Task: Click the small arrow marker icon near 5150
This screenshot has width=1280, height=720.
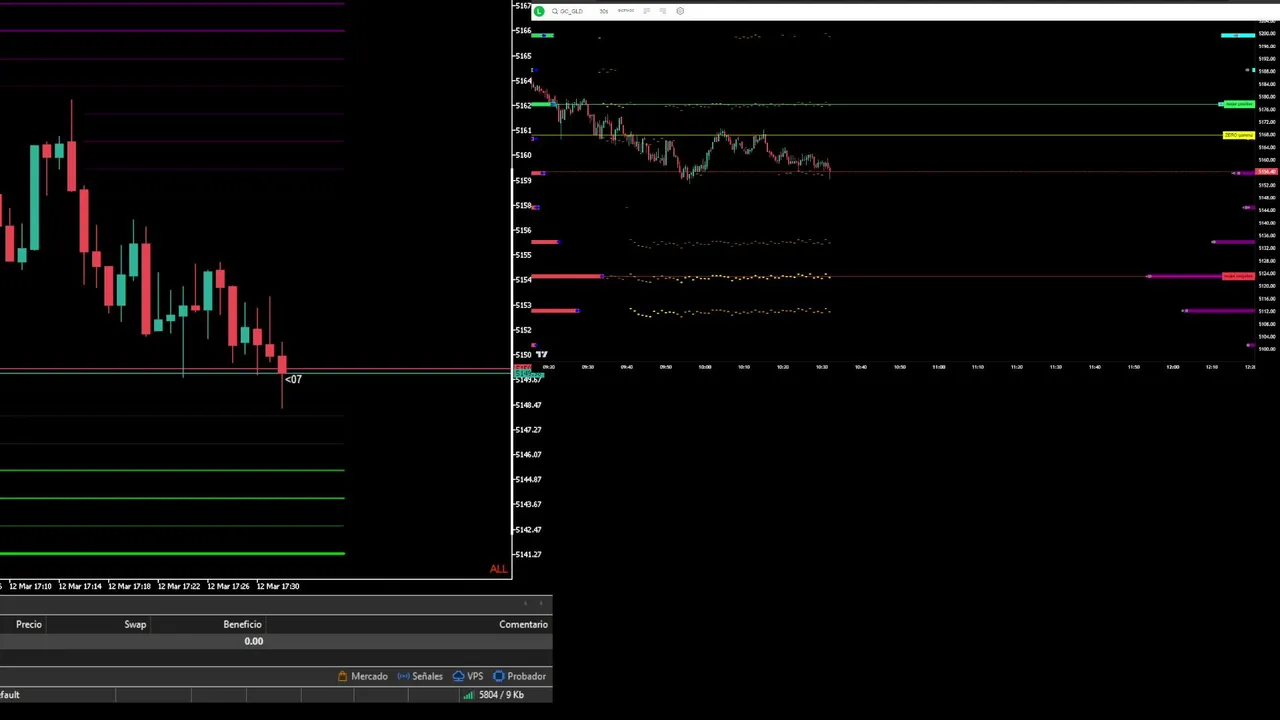Action: pyautogui.click(x=541, y=354)
